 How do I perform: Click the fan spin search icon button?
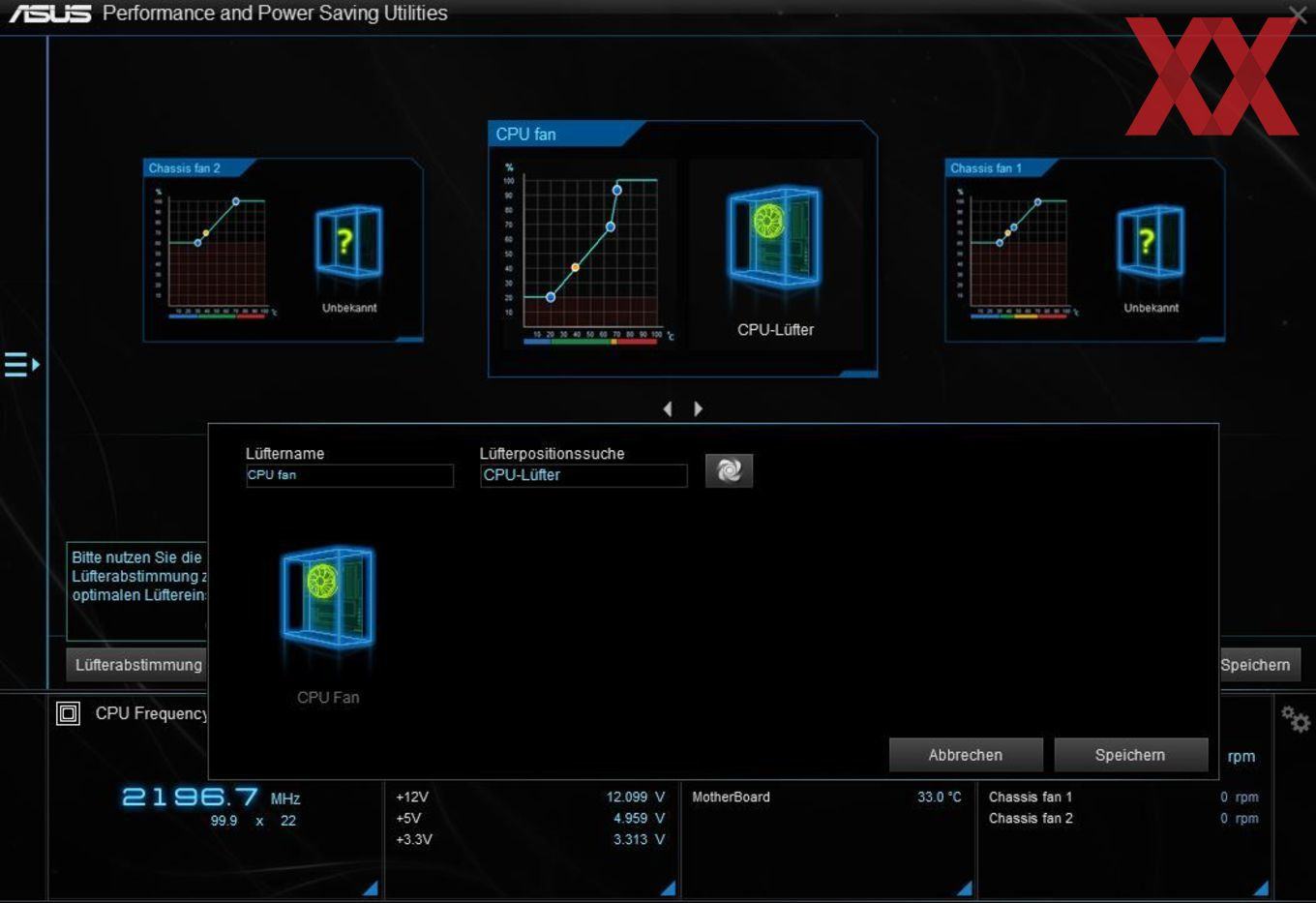click(729, 470)
